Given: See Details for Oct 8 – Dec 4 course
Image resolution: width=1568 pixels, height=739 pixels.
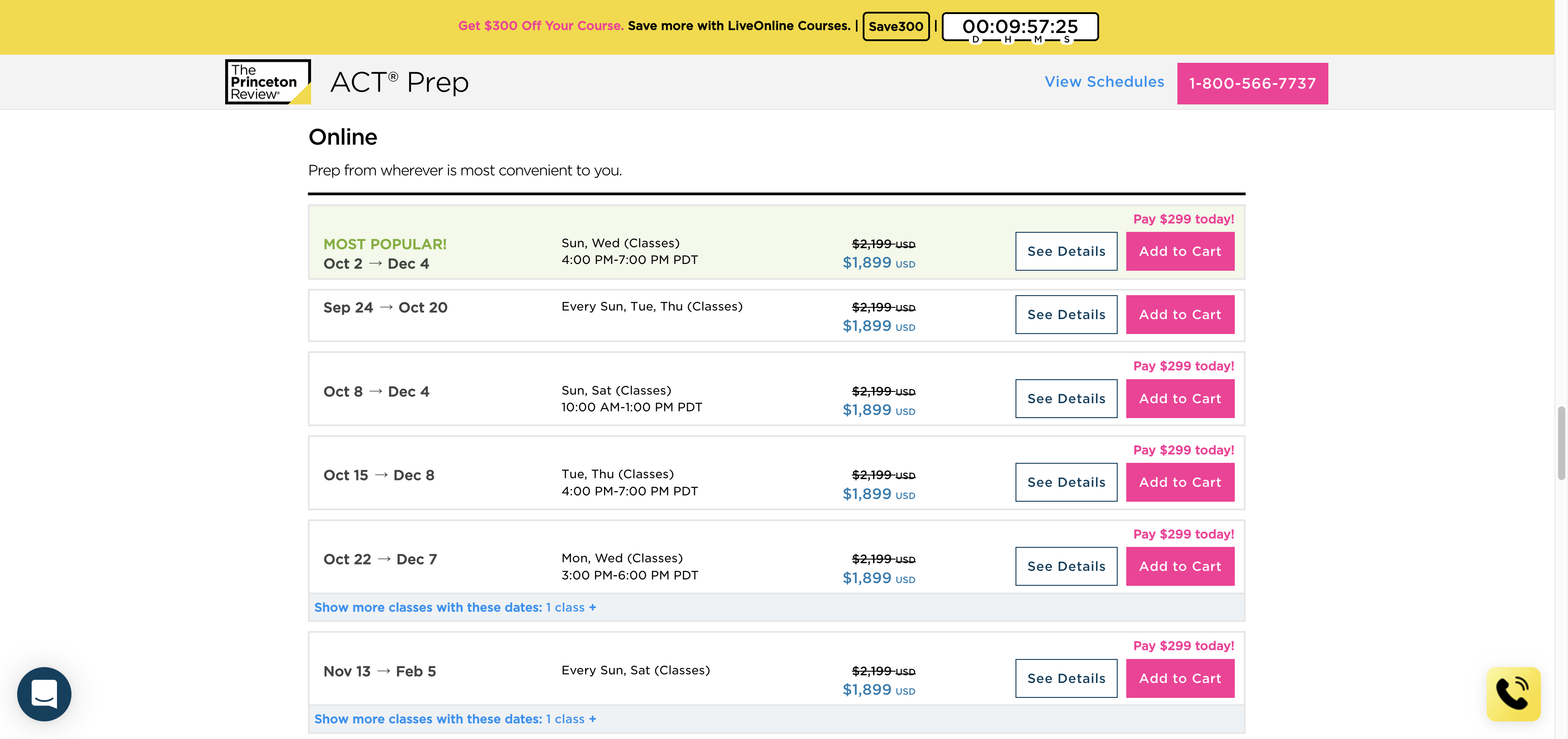Looking at the screenshot, I should 1066,399.
